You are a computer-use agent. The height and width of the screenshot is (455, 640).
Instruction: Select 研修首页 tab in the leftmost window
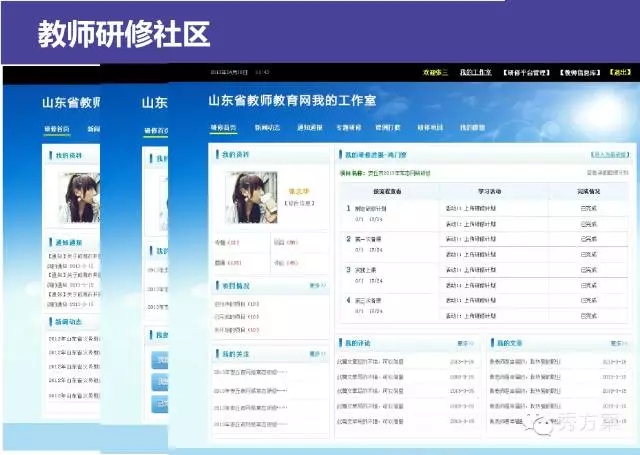pos(57,129)
